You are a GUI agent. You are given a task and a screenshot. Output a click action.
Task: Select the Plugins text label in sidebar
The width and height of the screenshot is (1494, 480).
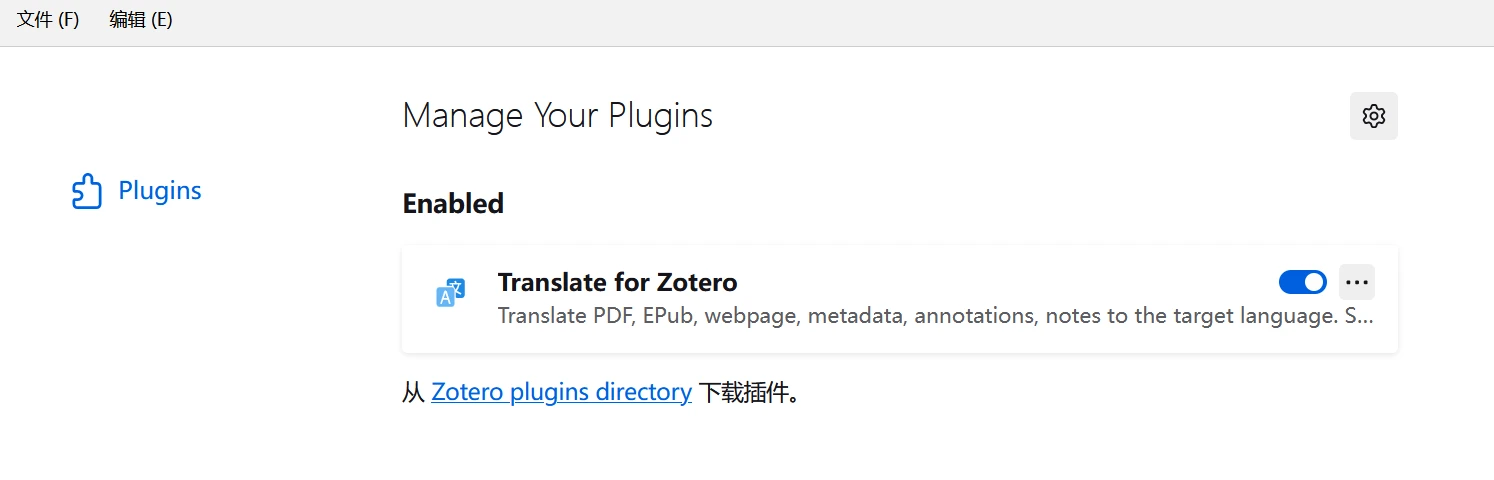pos(160,191)
